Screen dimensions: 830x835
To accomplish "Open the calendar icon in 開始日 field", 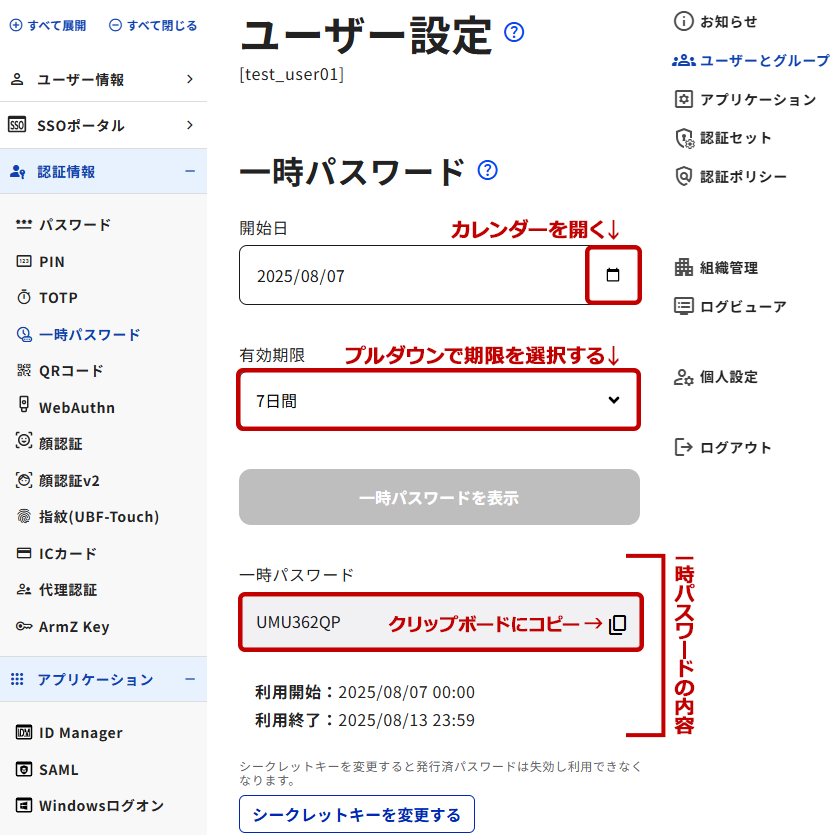I will click(613, 276).
